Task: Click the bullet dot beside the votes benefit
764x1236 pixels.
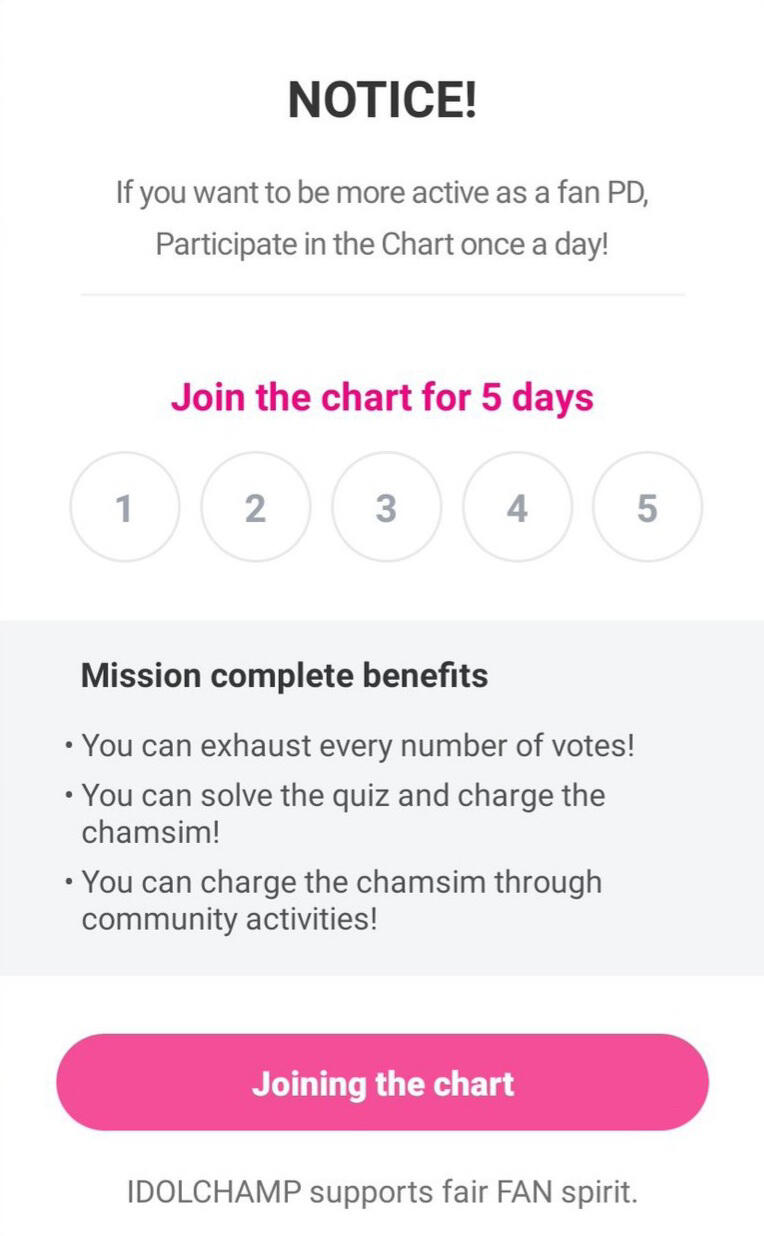Action: click(67, 747)
